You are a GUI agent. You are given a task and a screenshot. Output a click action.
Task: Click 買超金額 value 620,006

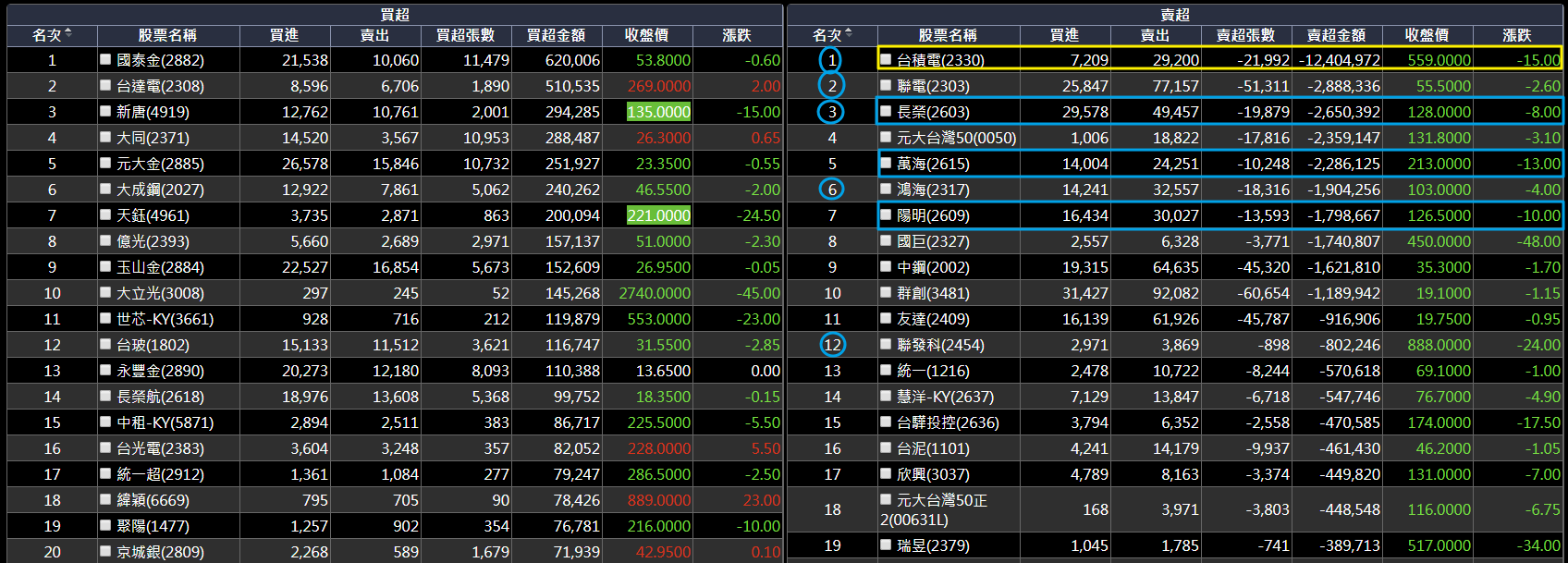[572, 60]
